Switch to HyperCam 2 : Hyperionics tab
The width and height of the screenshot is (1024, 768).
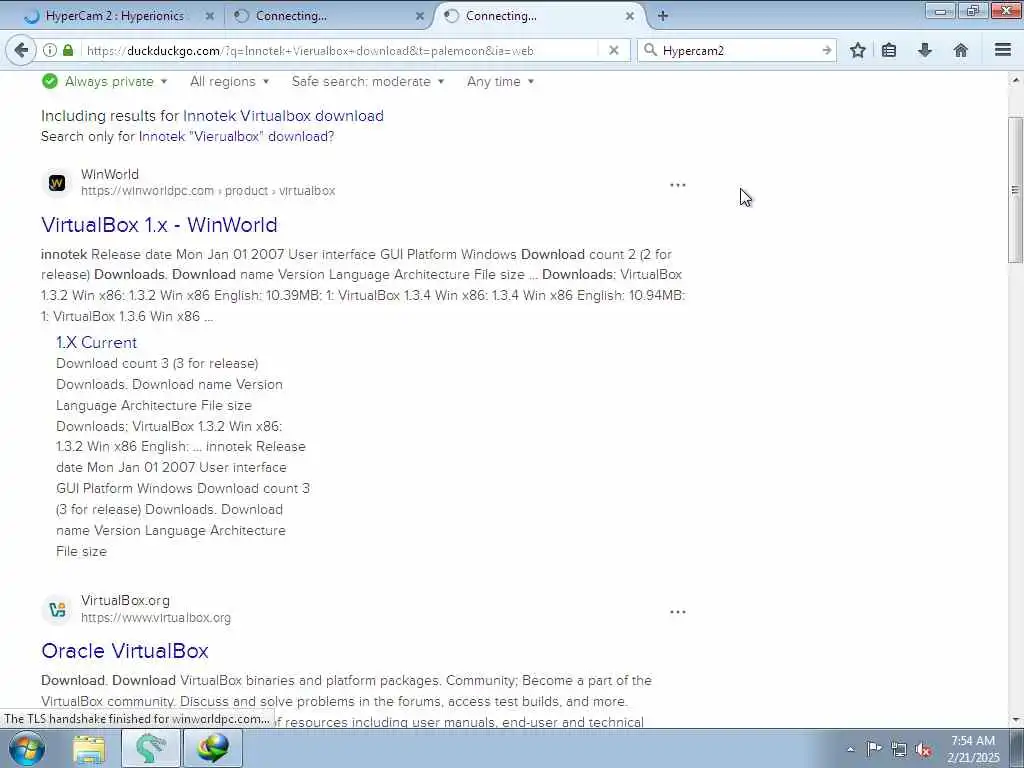[x=114, y=16]
